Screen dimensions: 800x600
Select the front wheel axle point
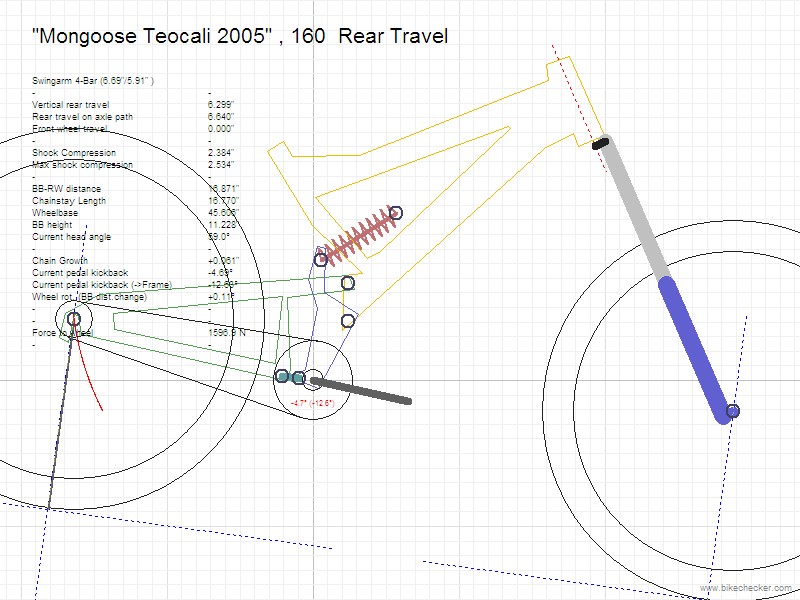[x=732, y=411]
